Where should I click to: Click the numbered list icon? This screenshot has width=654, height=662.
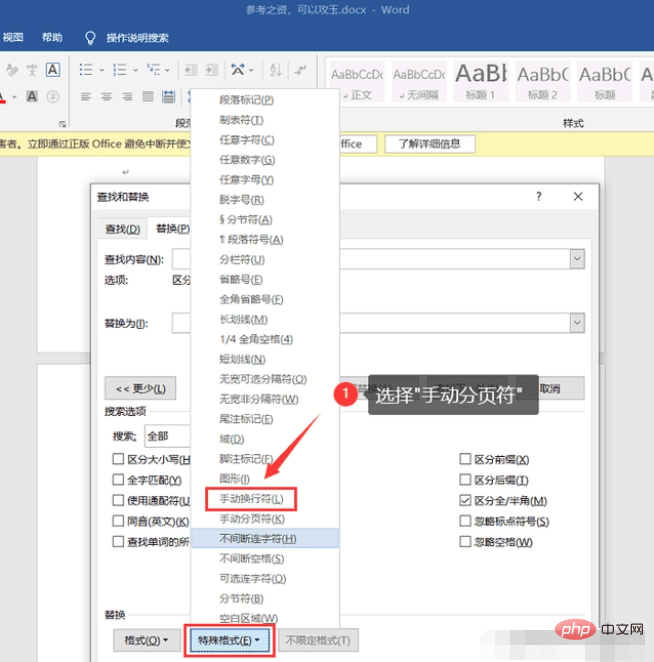[120, 70]
